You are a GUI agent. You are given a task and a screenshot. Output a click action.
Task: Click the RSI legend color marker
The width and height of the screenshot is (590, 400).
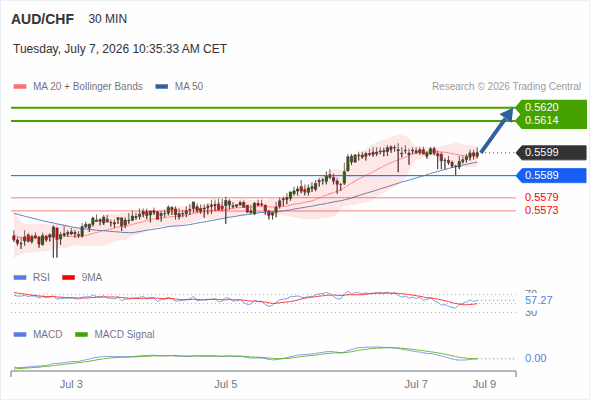pos(20,278)
